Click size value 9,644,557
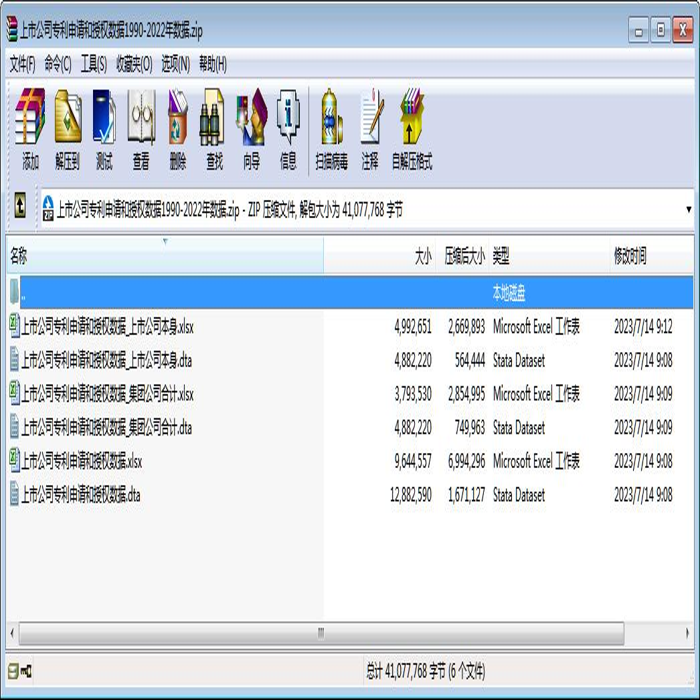Viewport: 700px width, 700px height. pyautogui.click(x=413, y=461)
